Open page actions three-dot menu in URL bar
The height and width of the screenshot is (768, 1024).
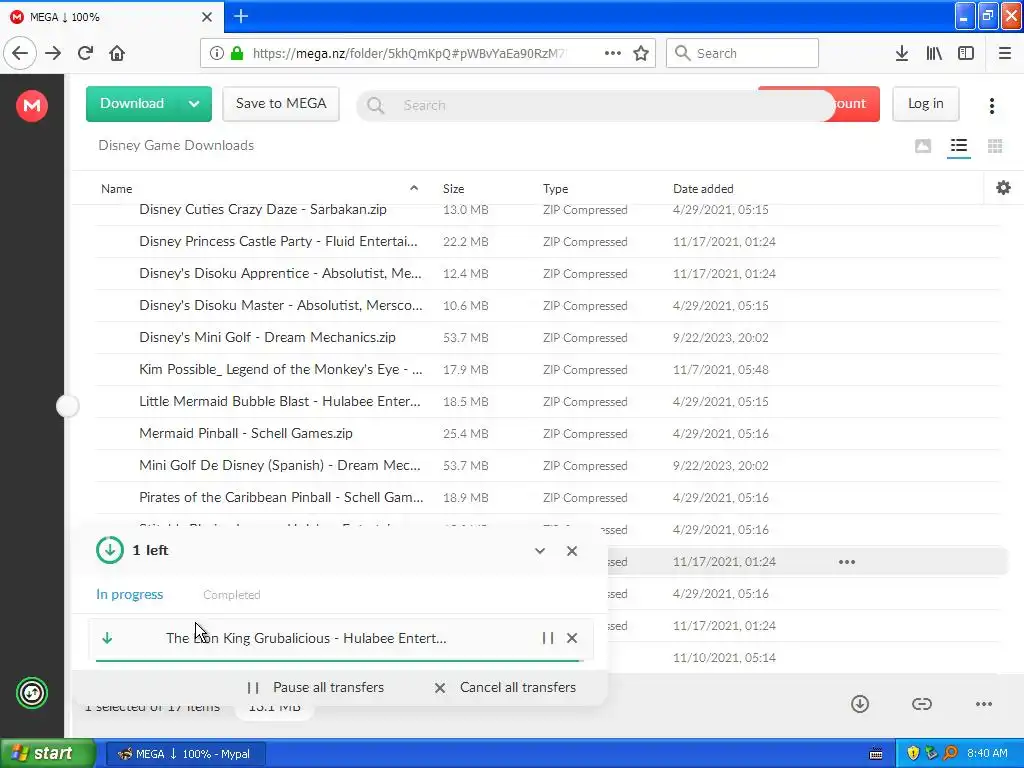613,53
